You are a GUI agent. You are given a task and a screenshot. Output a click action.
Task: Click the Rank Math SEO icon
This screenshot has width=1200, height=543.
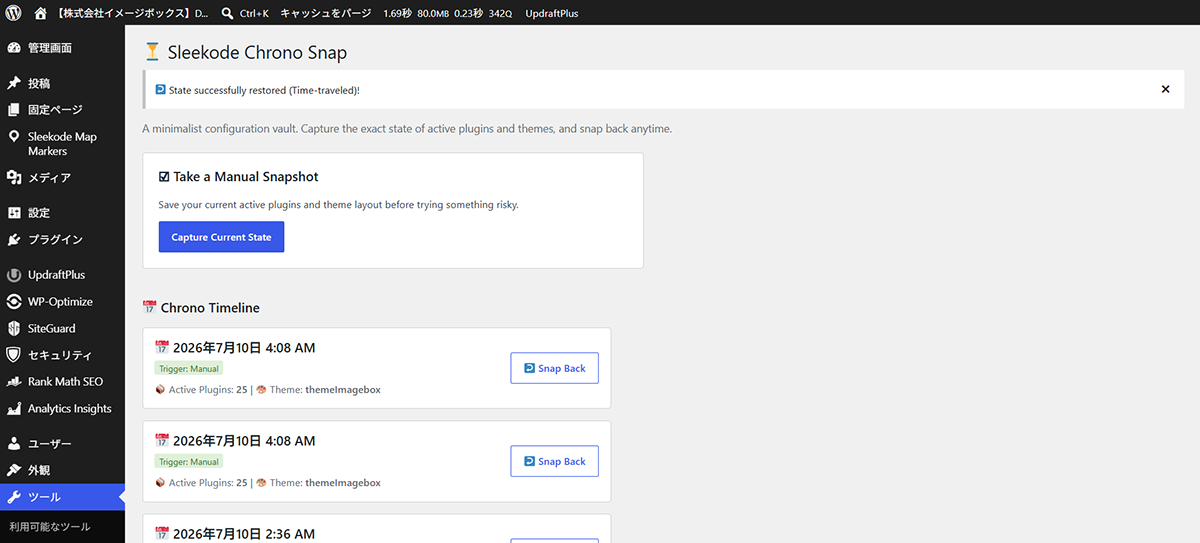(x=14, y=382)
